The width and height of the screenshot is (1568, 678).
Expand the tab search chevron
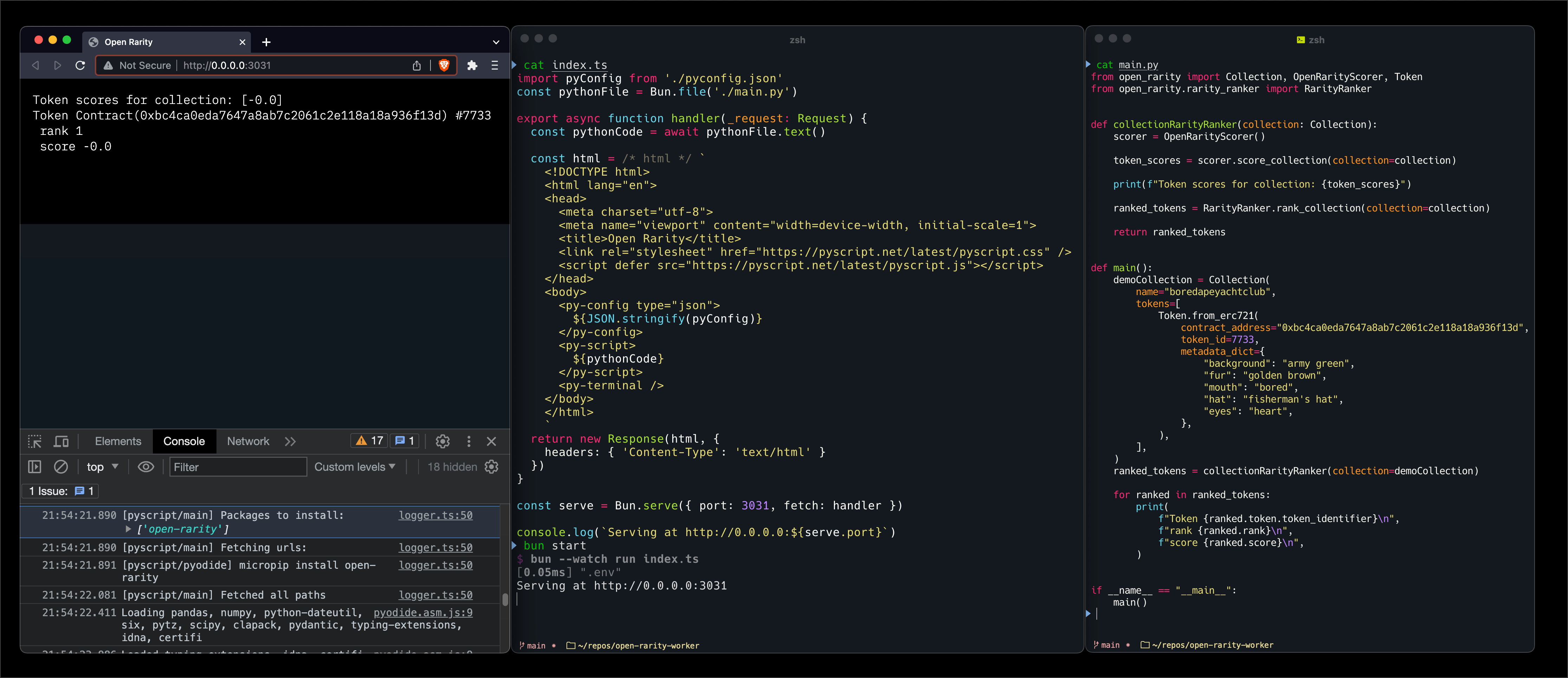pyautogui.click(x=496, y=42)
